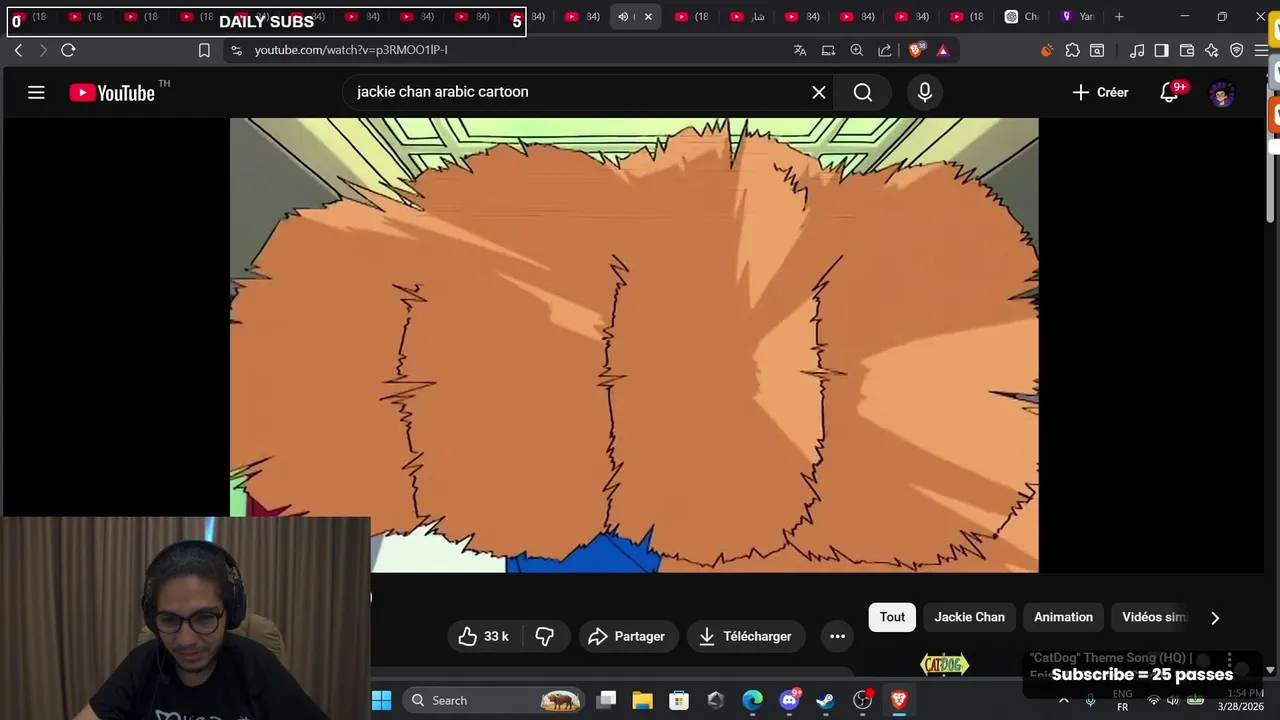The height and width of the screenshot is (720, 1280).
Task: Show hidden system tray icons
Action: (1064, 700)
